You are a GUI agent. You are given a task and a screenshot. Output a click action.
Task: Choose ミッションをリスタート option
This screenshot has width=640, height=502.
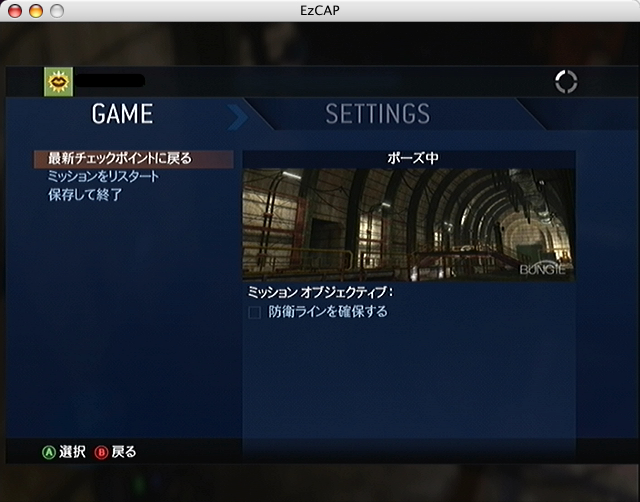tap(103, 176)
